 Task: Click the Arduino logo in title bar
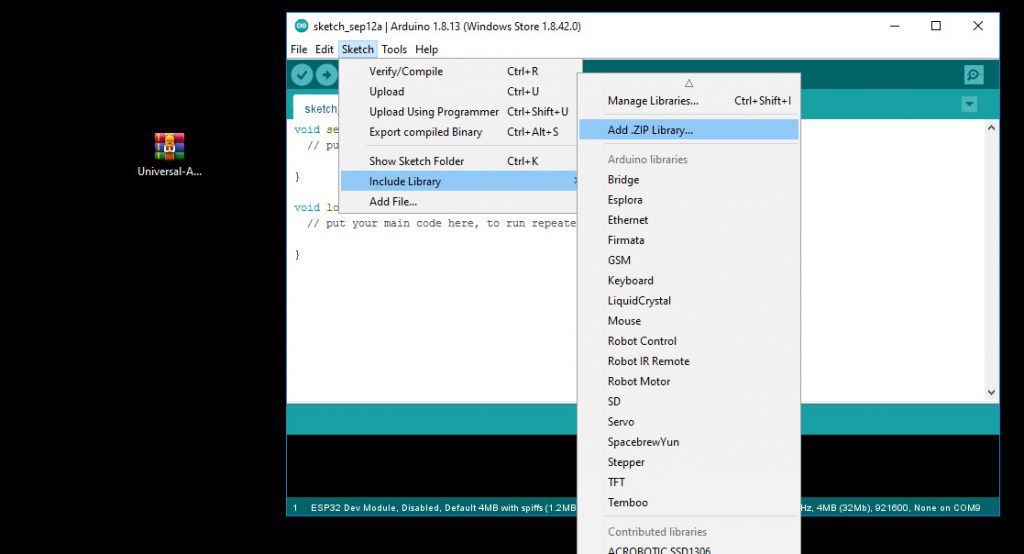click(x=301, y=26)
